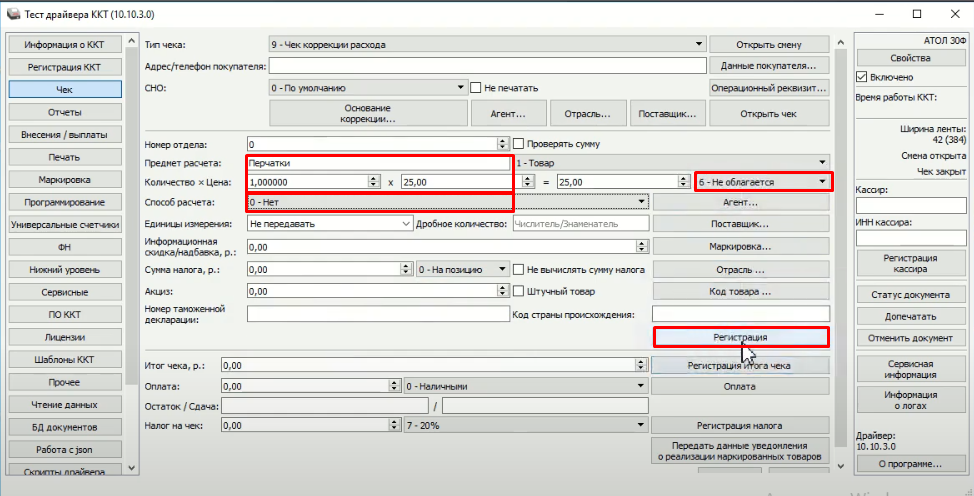Click the Номер отдела spinner arrows
Screen dimensions: 974x496
pos(504,144)
